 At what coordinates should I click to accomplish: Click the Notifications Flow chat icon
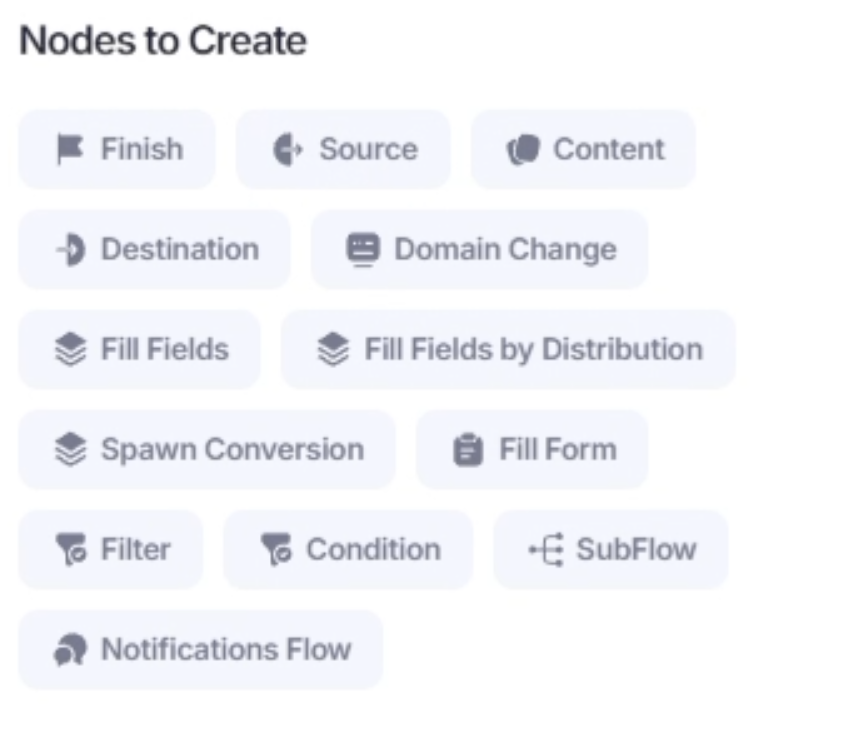[x=70, y=649]
